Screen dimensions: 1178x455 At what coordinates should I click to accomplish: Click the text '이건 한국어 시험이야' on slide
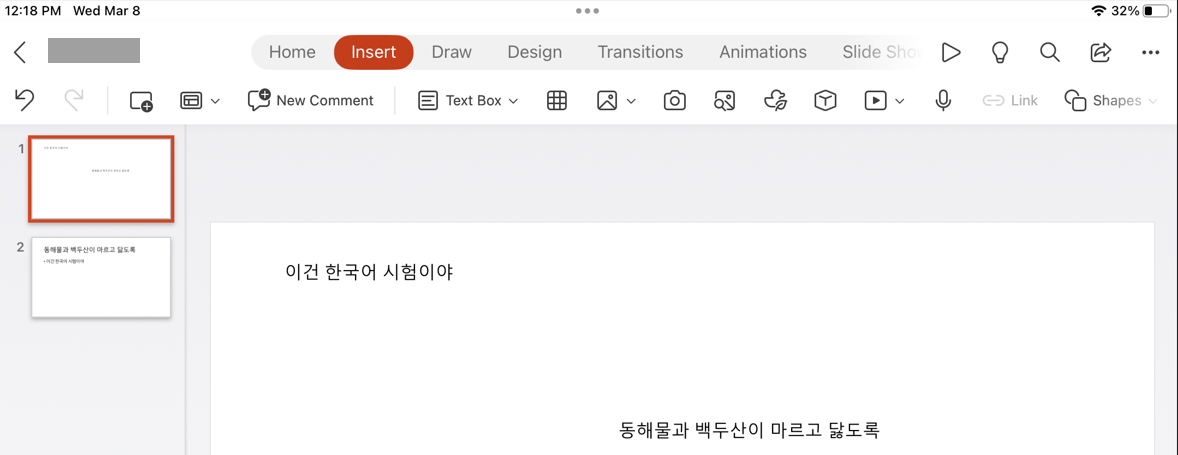[x=369, y=272]
